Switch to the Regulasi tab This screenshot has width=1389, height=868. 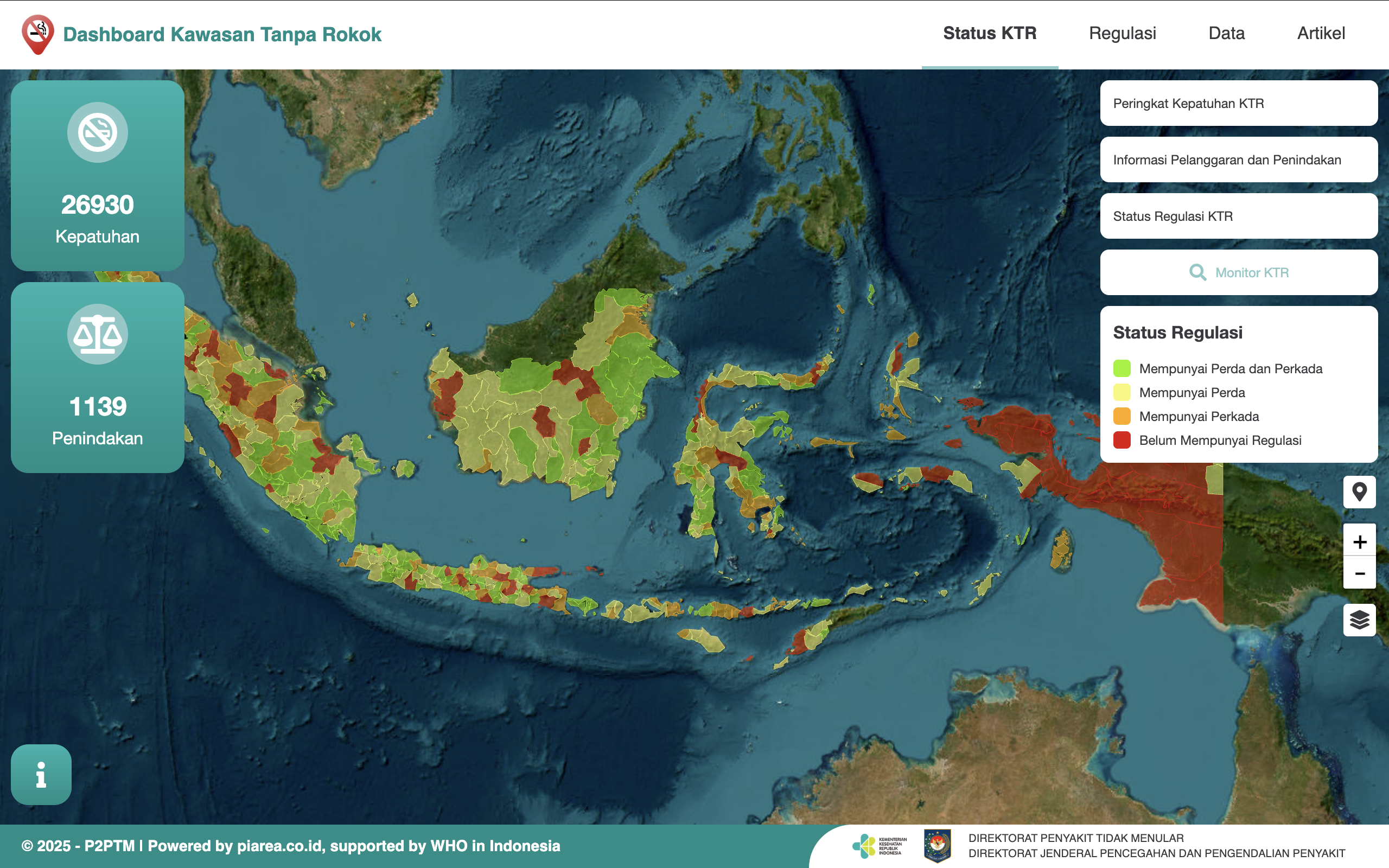[1122, 33]
